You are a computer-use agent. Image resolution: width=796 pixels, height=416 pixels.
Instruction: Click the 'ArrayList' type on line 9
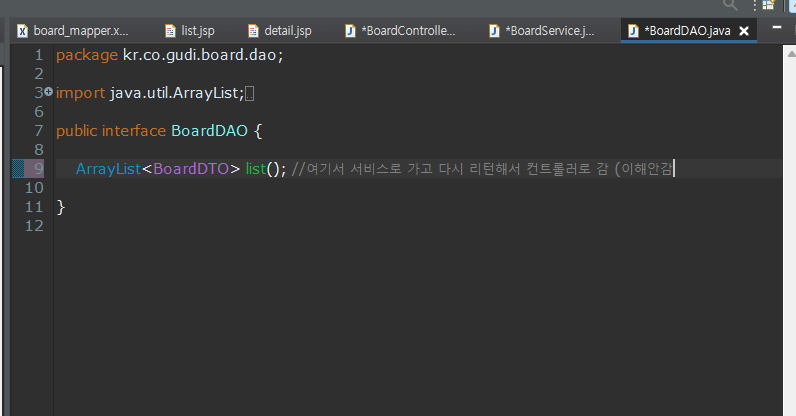coord(108,169)
